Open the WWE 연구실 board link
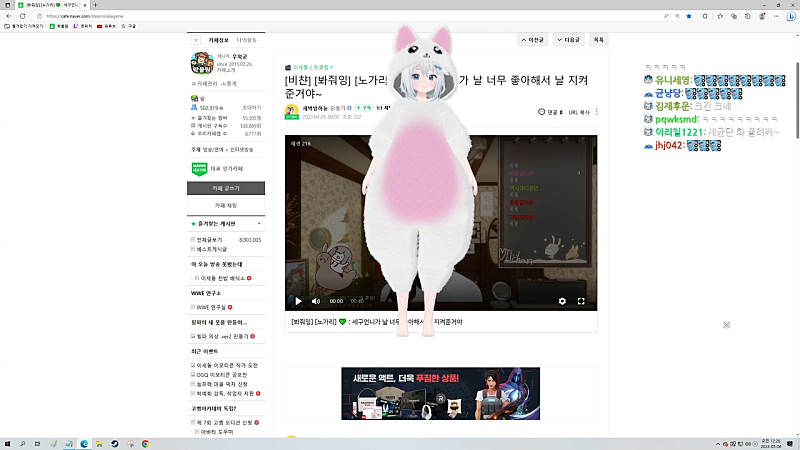The image size is (800, 450). [x=211, y=307]
